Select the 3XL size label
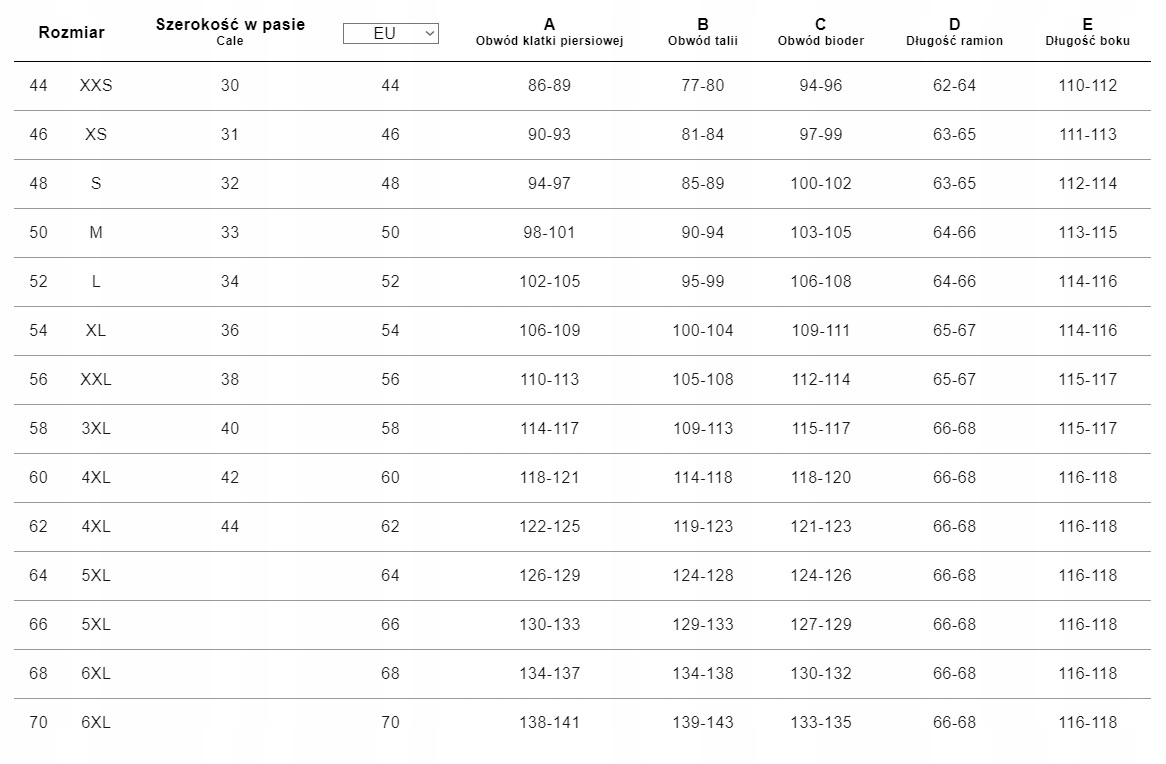The height and width of the screenshot is (764, 1166). tap(96, 429)
